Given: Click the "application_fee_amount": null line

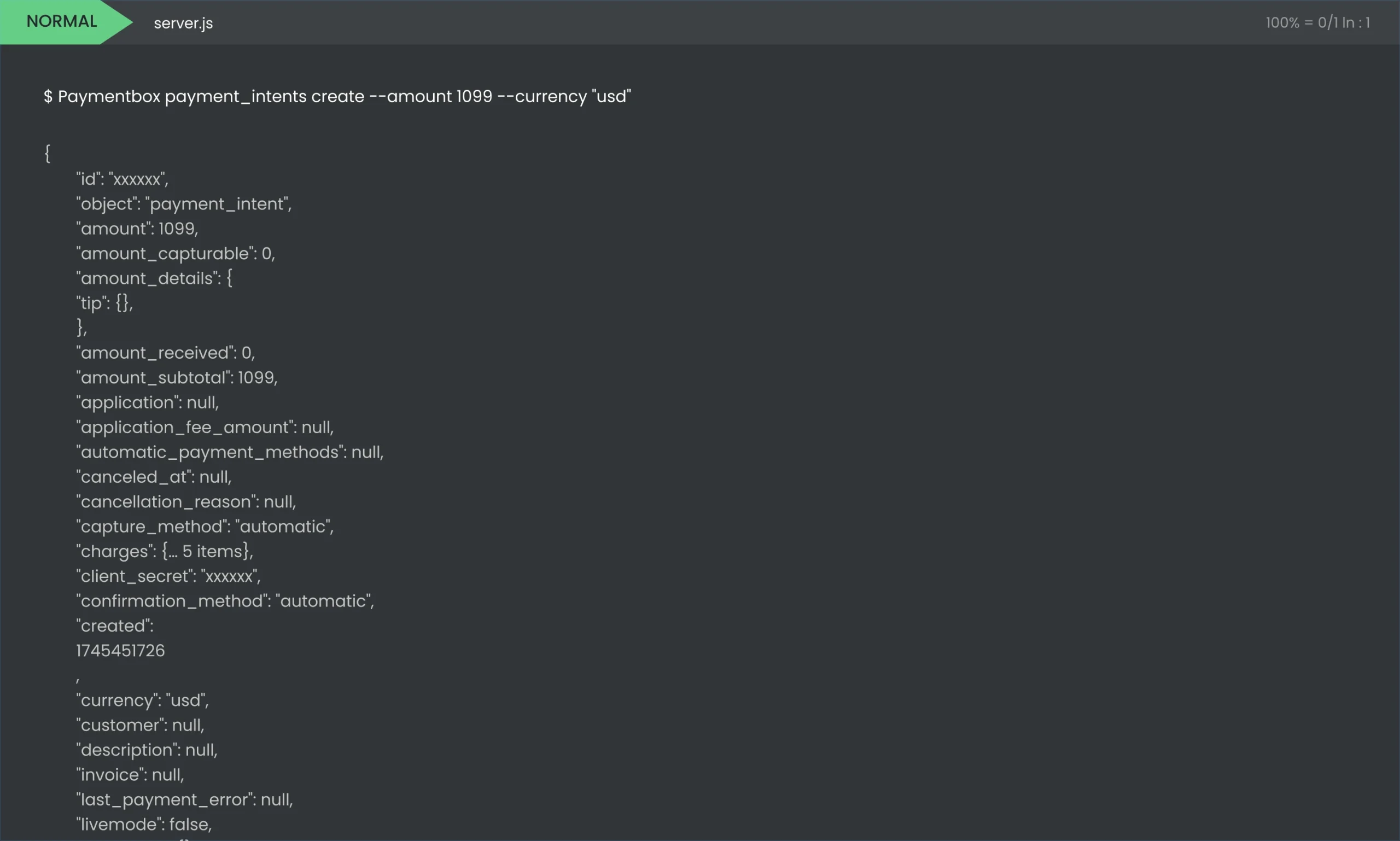Looking at the screenshot, I should pyautogui.click(x=205, y=427).
